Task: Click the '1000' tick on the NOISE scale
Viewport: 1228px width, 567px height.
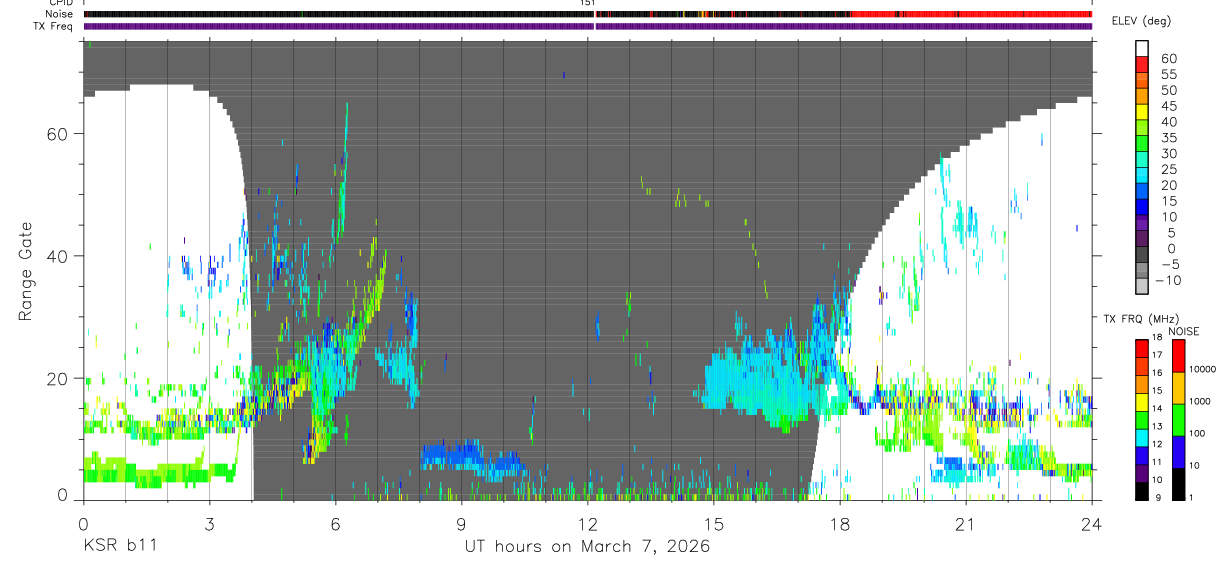Action: [x=1201, y=402]
